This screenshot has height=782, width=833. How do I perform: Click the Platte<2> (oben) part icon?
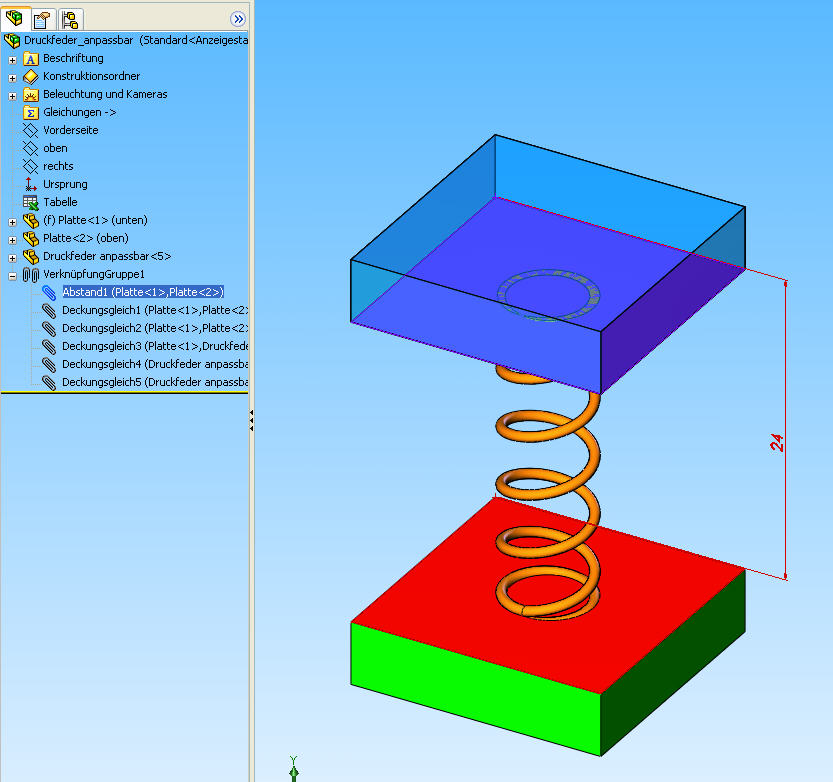pyautogui.click(x=31, y=239)
